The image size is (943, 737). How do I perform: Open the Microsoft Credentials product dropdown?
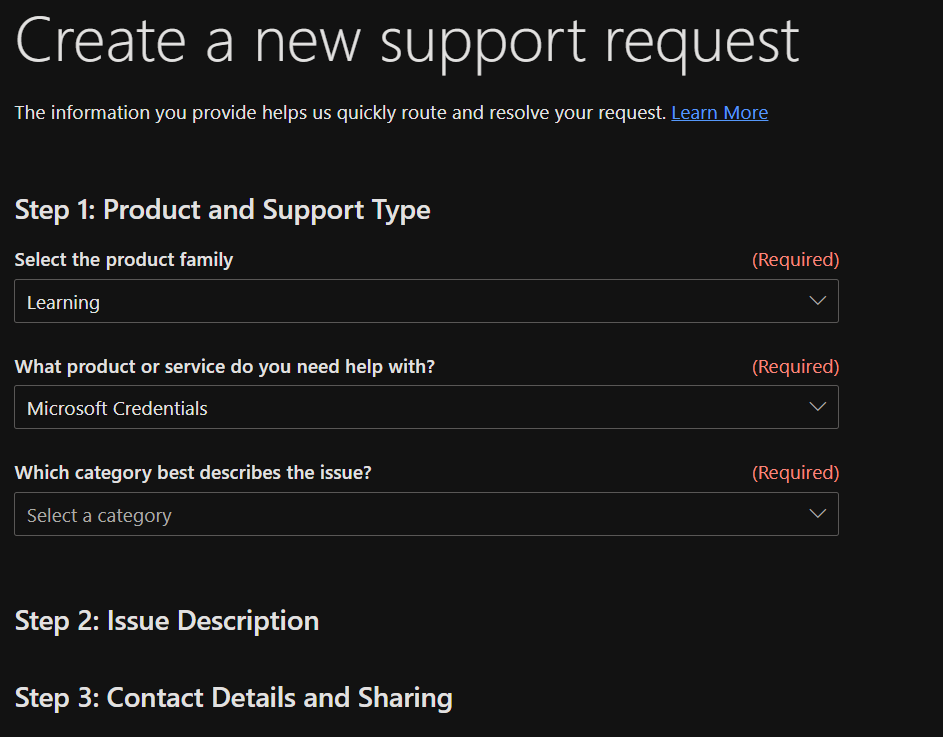(x=426, y=407)
